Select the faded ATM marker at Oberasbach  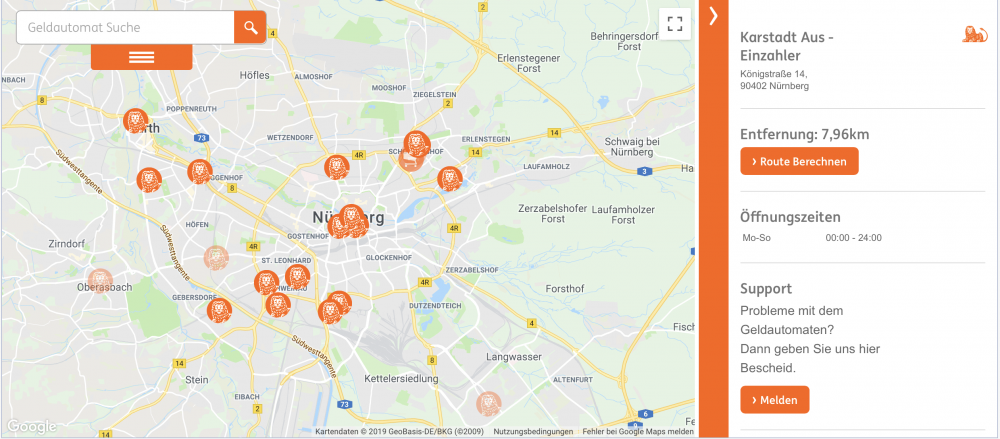pos(100,280)
